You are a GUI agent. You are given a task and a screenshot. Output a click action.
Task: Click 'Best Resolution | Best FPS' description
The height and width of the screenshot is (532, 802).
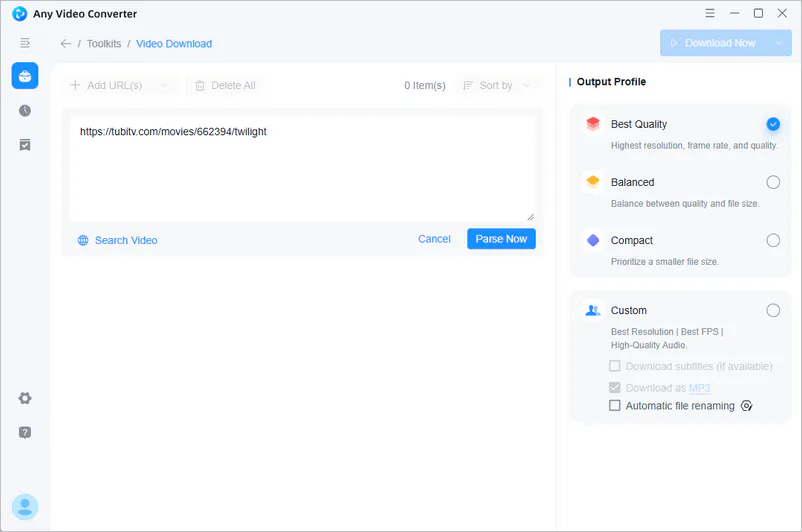(x=667, y=338)
